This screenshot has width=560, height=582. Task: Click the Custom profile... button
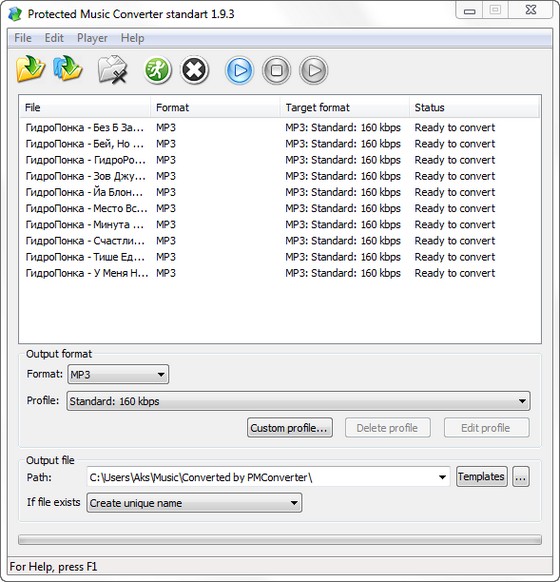[289, 428]
